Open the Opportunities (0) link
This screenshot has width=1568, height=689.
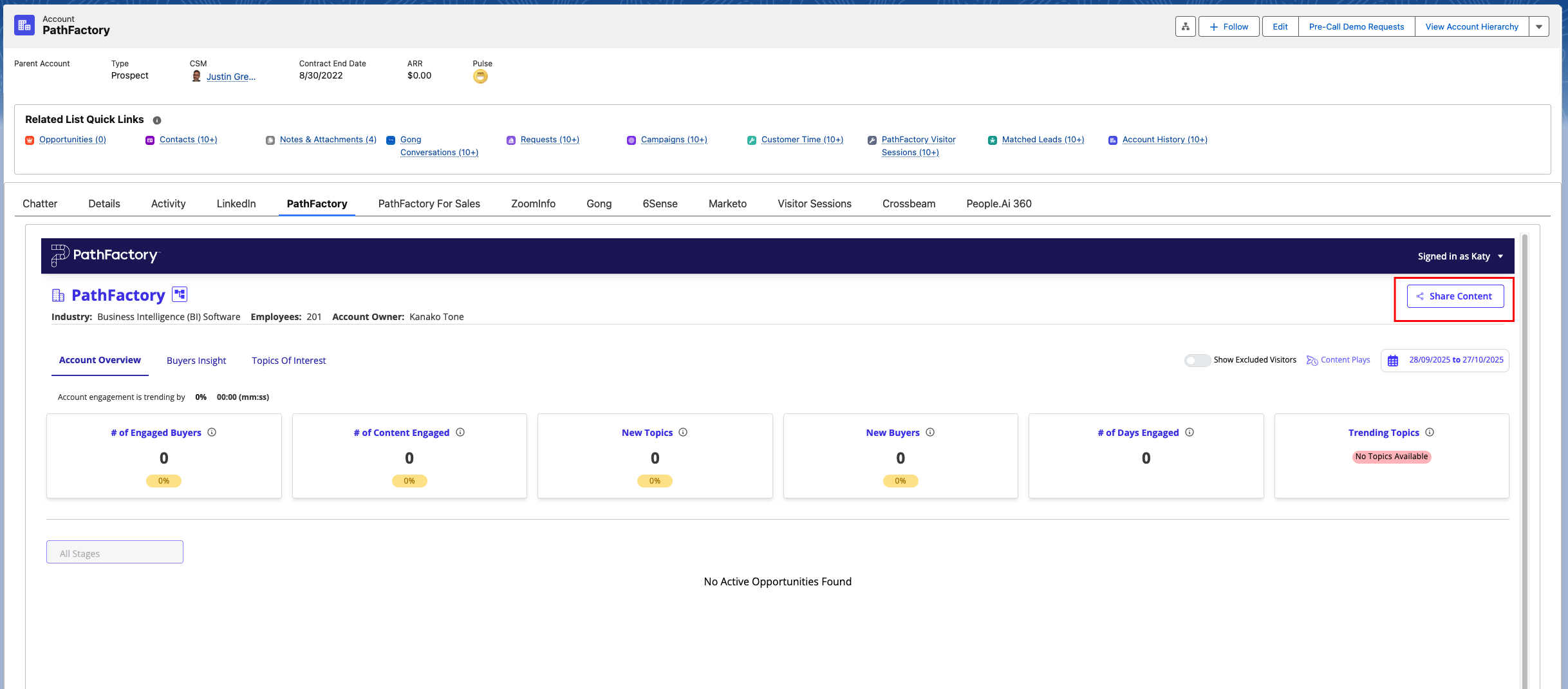[x=73, y=140]
